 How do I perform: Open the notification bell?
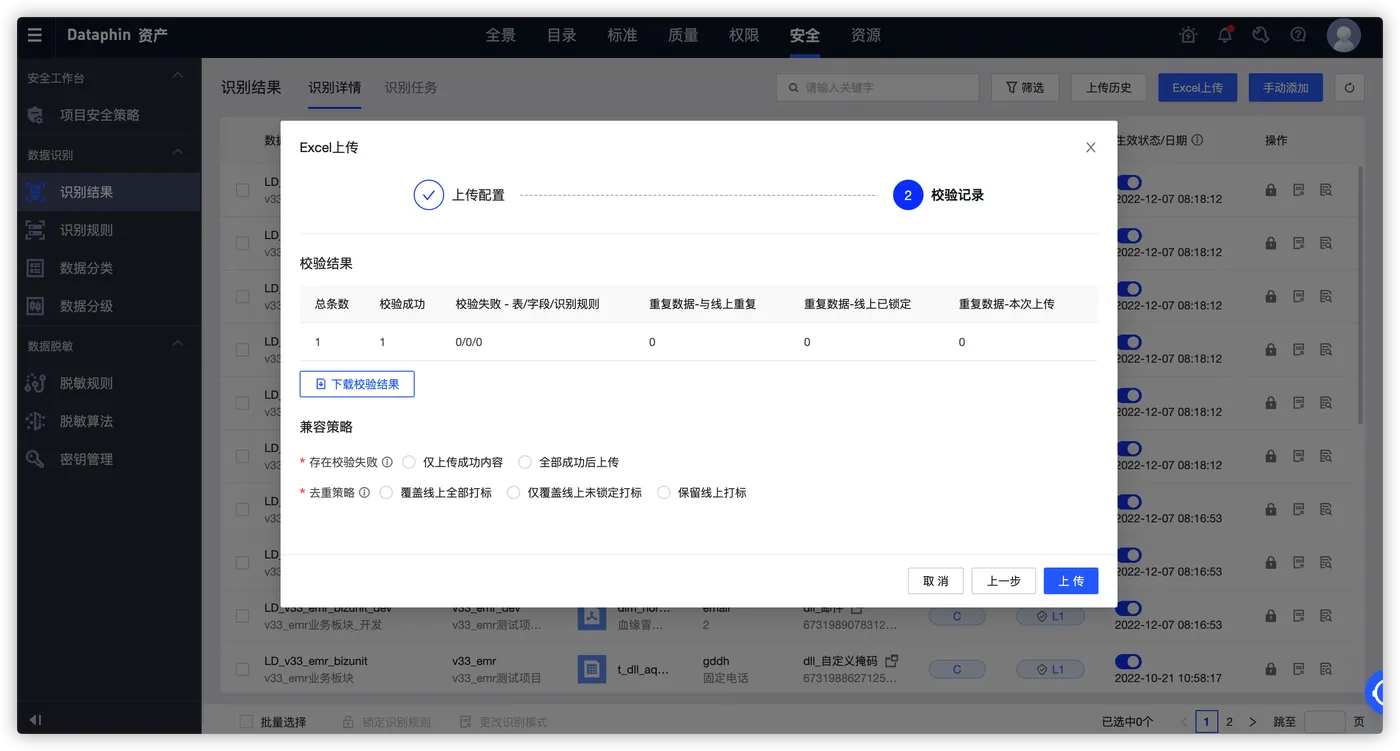tap(1225, 35)
